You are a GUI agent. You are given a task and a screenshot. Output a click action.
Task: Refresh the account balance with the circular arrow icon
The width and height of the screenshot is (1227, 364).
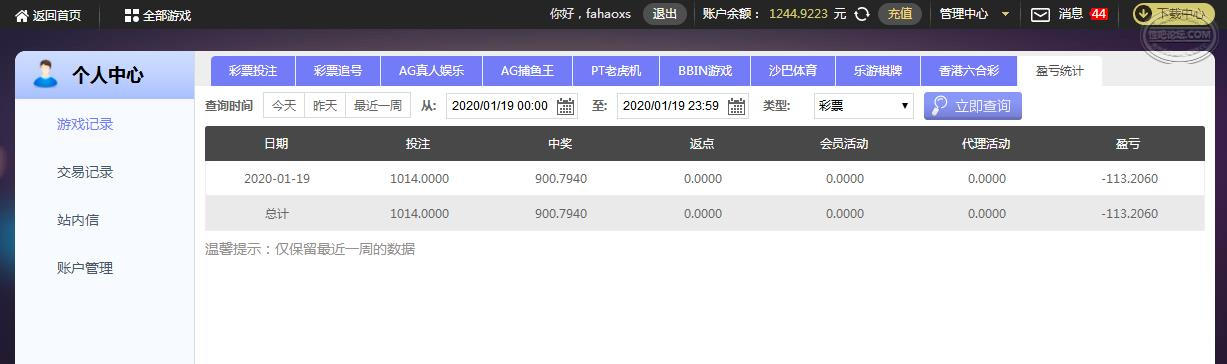coord(861,14)
